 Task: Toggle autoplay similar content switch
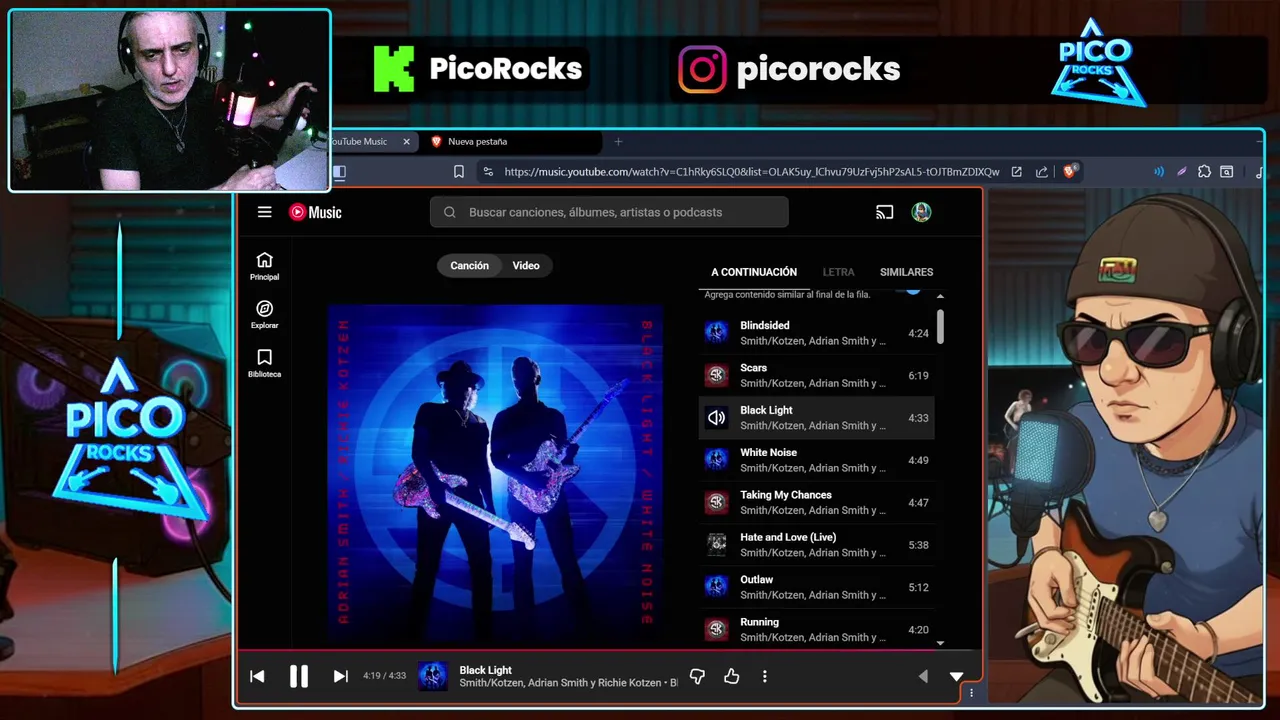[x=911, y=291]
